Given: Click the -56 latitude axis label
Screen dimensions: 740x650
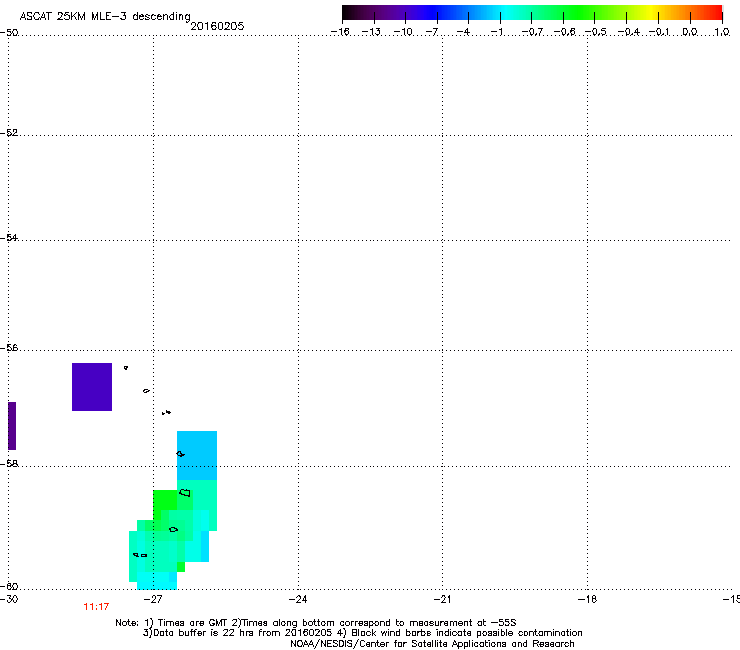Looking at the screenshot, I should (9, 347).
